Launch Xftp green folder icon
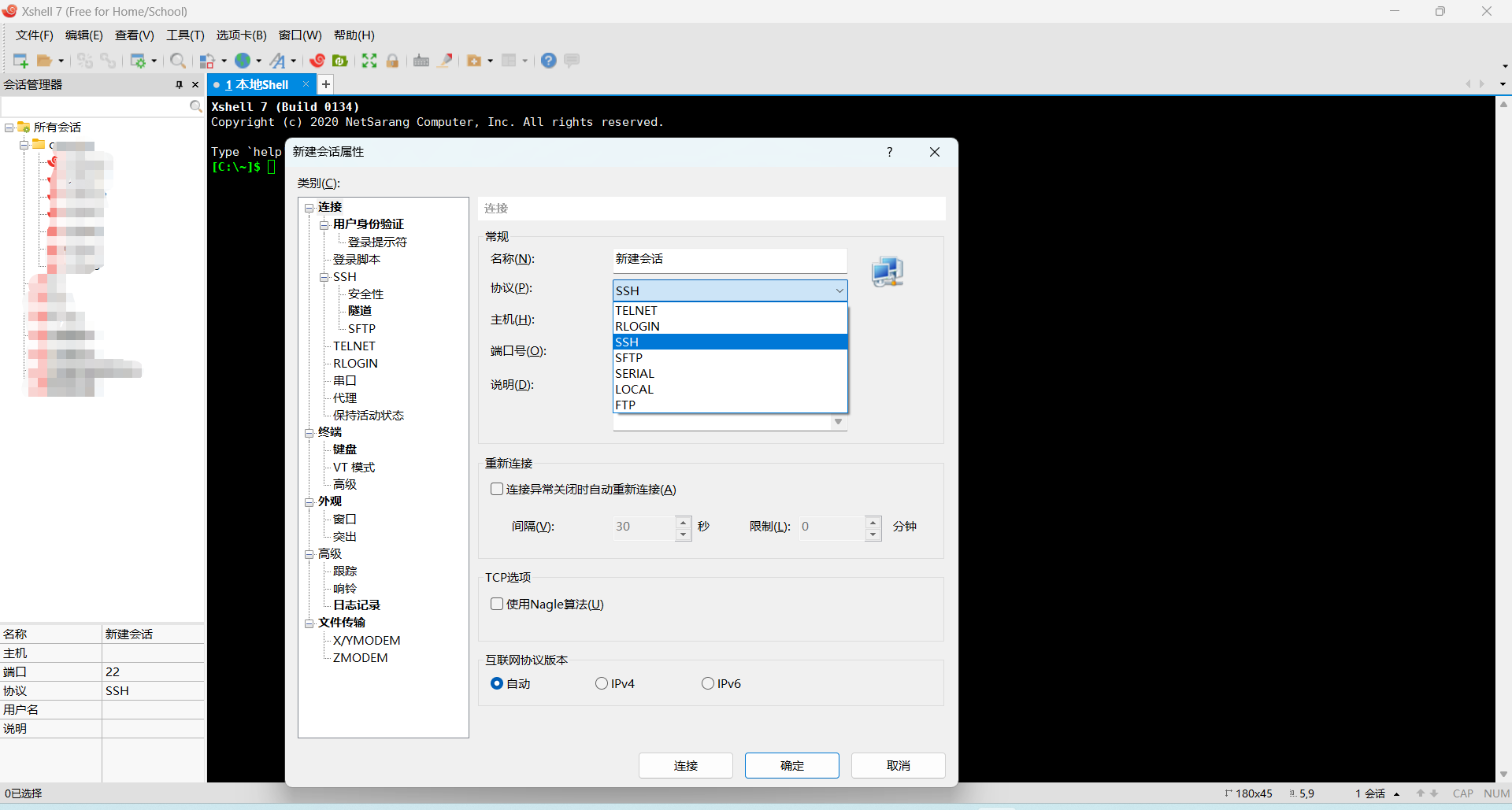Image resolution: width=1512 pixels, height=810 pixels. [340, 61]
